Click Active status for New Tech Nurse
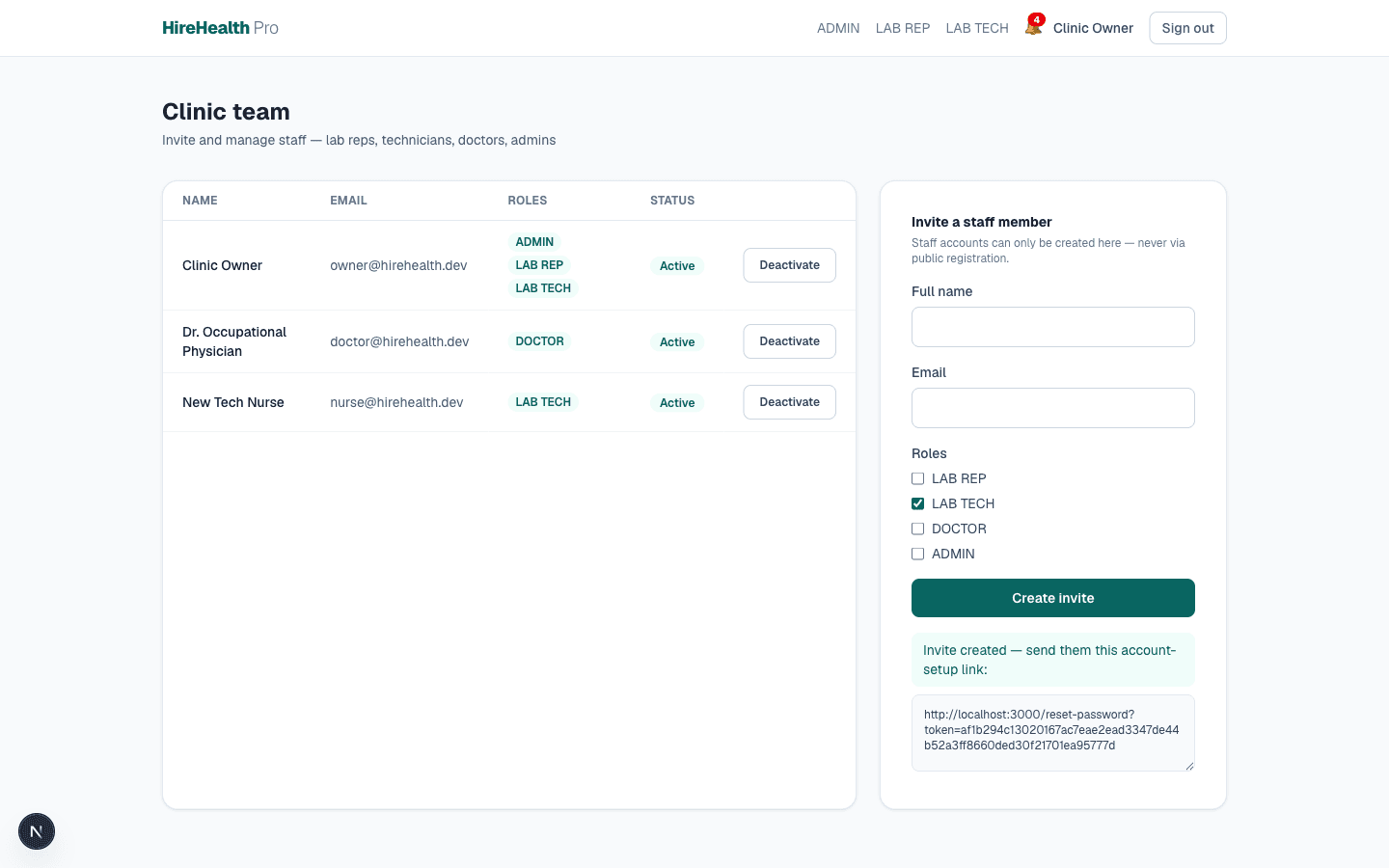The image size is (1389, 868). pyautogui.click(x=677, y=403)
